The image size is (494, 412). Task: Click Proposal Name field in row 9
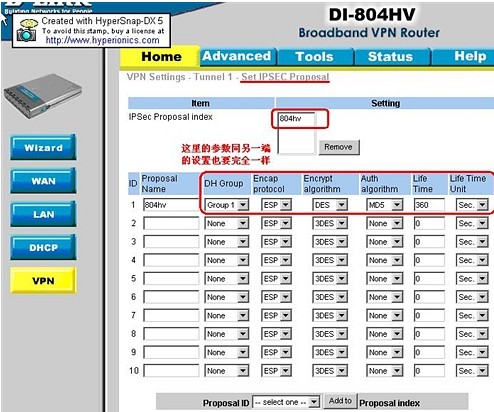click(x=171, y=352)
